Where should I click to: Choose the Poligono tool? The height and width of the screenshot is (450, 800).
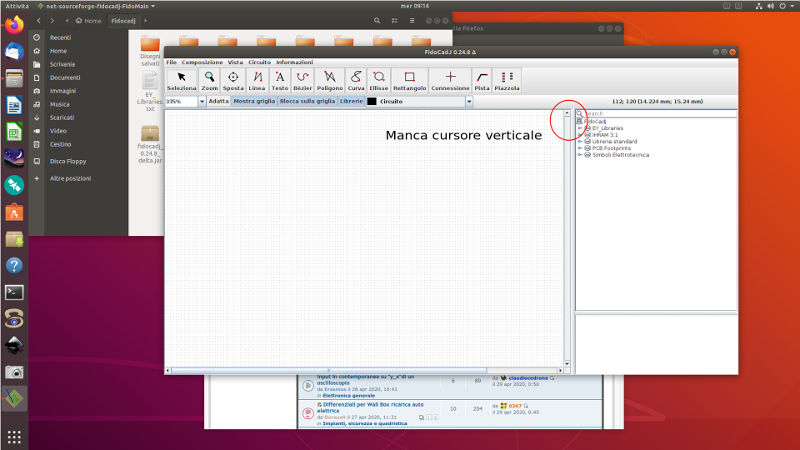pos(330,80)
